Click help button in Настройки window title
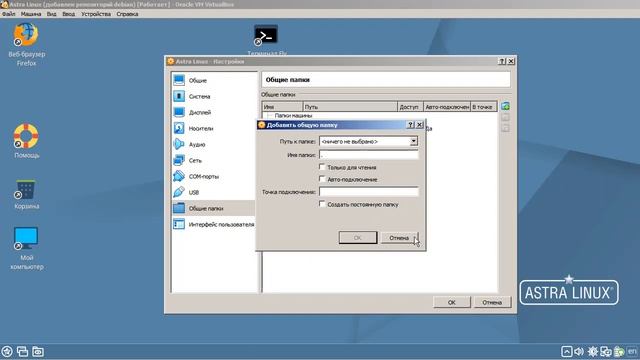 502,61
